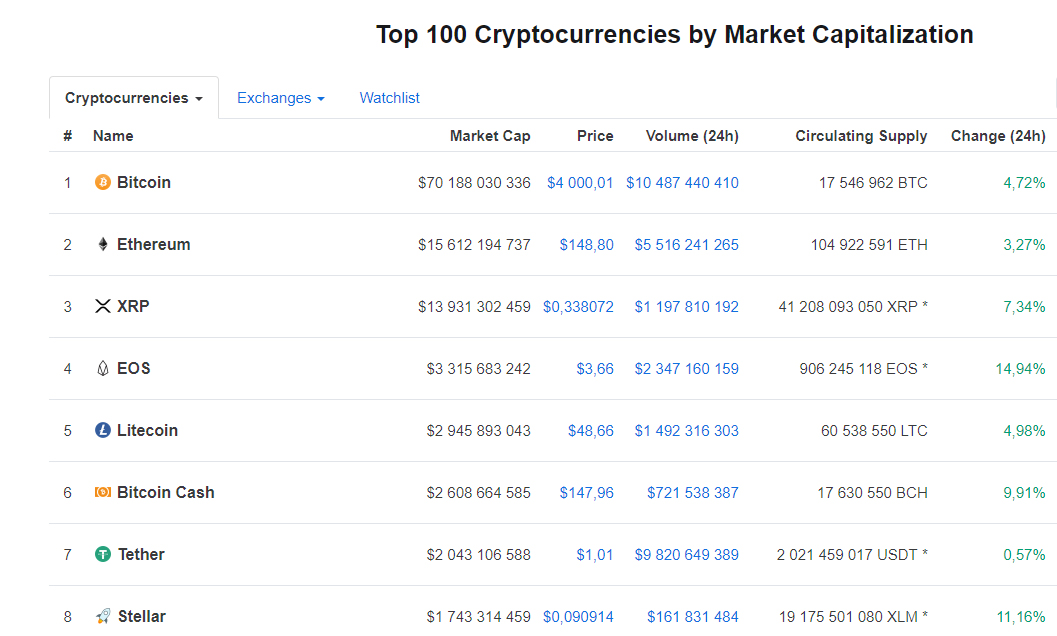This screenshot has height=636, width=1057.
Task: Open the Exchanges dropdown menu
Action: click(x=280, y=98)
